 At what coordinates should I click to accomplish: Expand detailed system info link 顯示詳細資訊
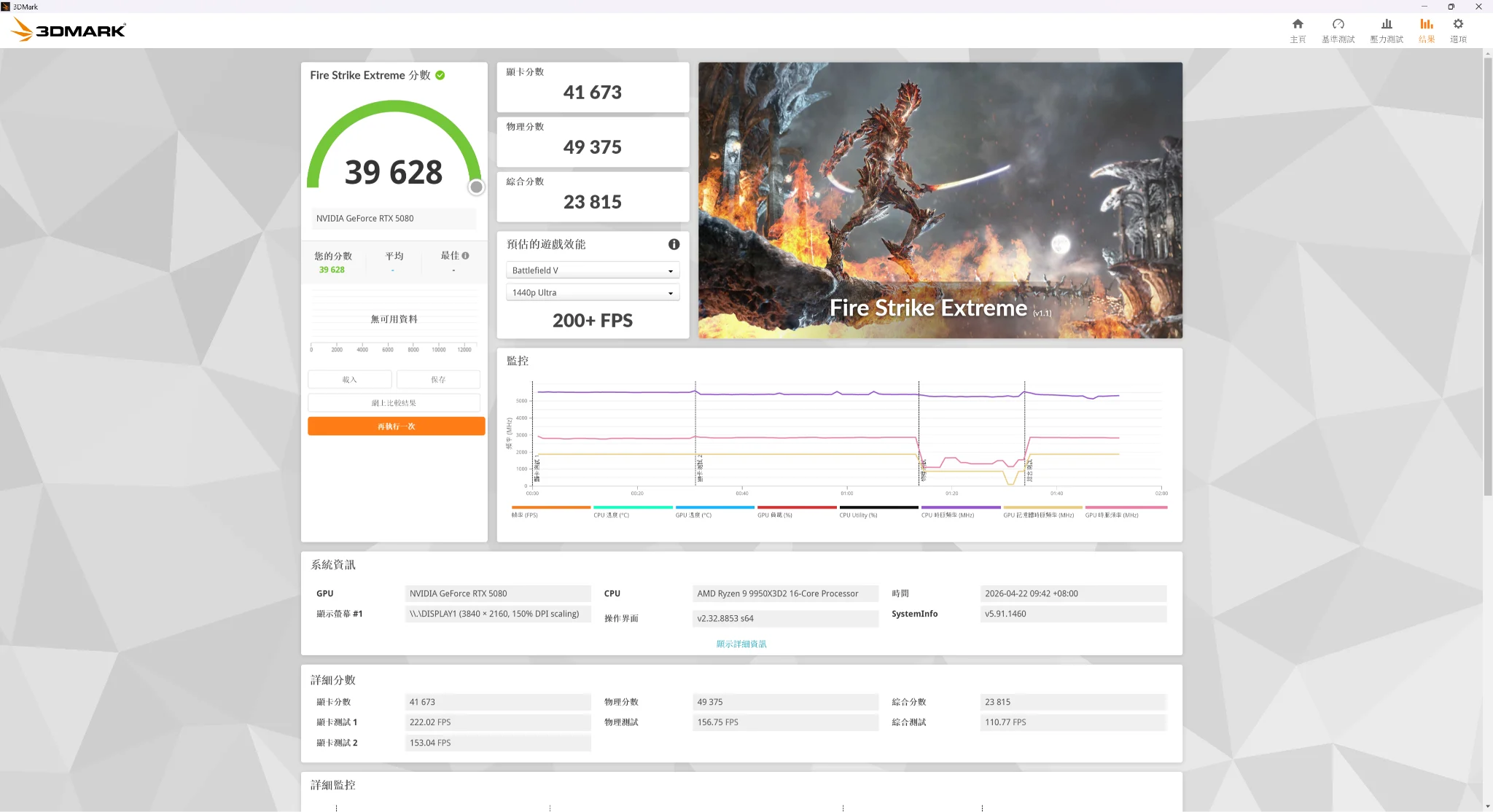click(x=741, y=644)
